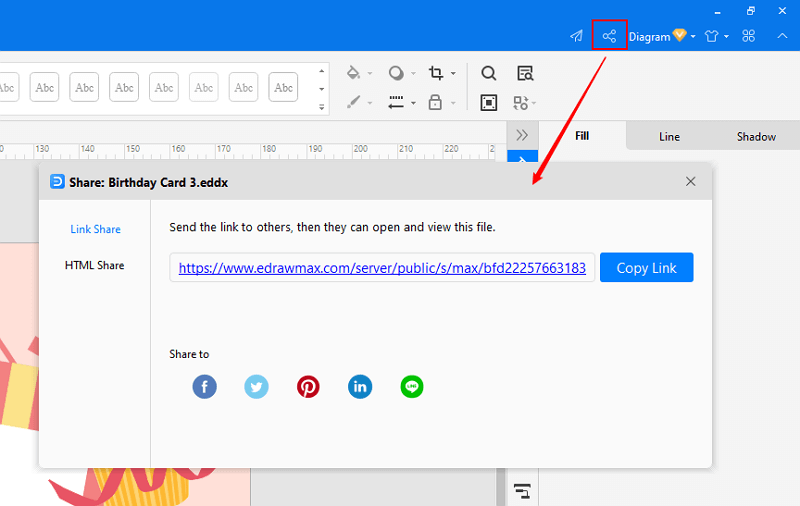Select the Crop tool
800x506 pixels.
[x=436, y=73]
